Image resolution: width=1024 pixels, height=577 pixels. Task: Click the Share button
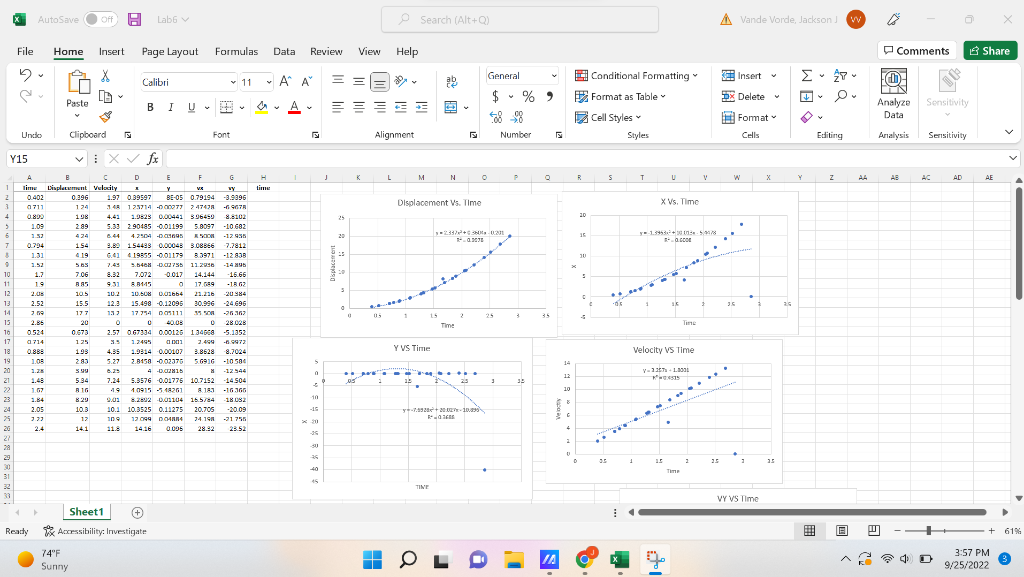(x=989, y=50)
